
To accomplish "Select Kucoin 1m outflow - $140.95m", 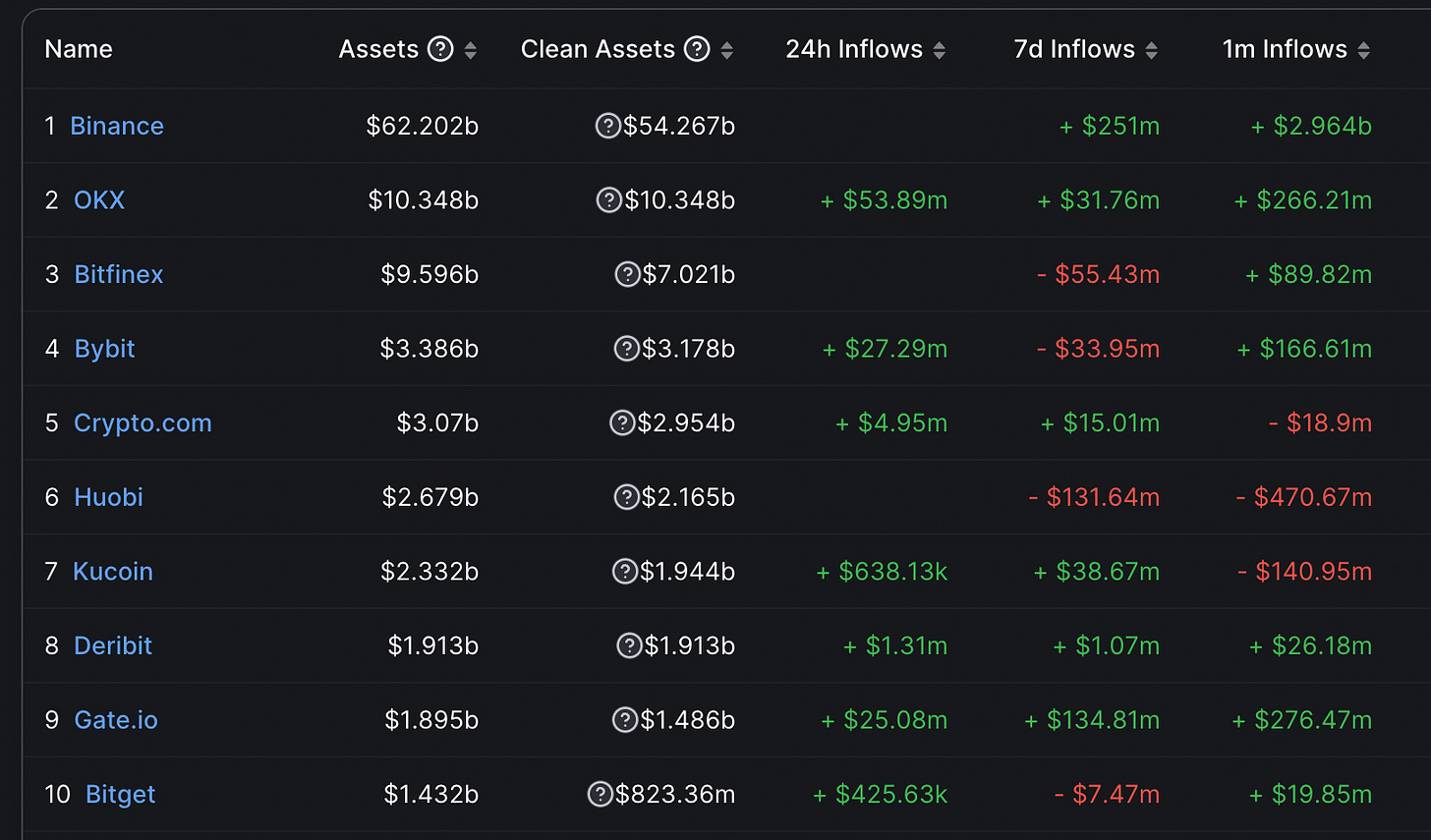I will point(1305,572).
